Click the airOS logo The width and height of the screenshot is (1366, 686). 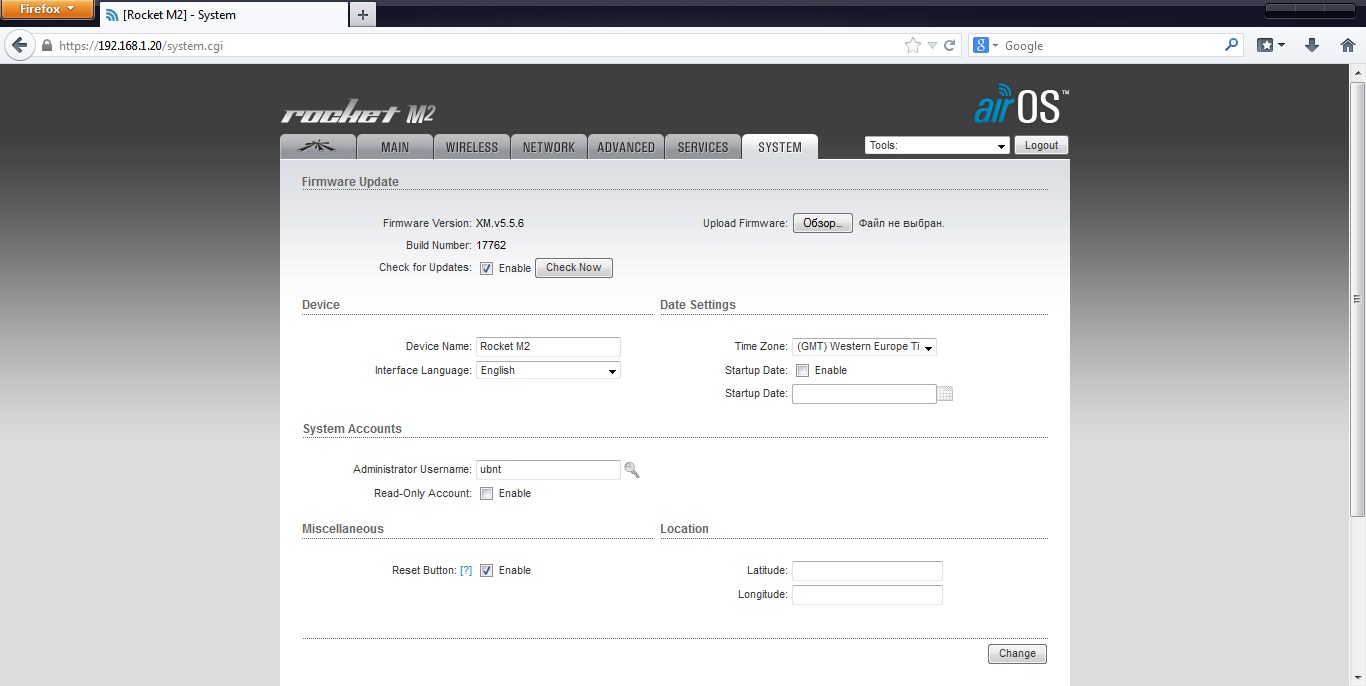click(1021, 106)
